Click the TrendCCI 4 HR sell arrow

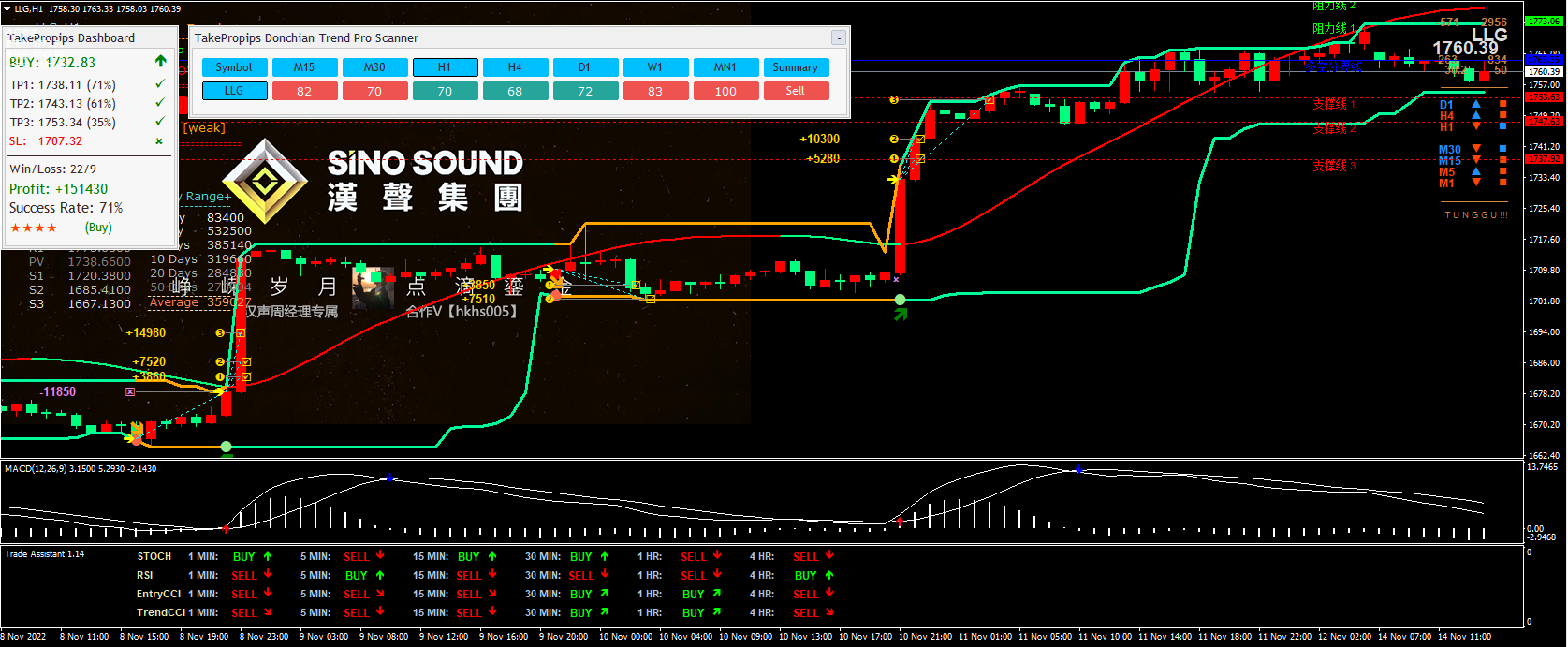pos(829,612)
